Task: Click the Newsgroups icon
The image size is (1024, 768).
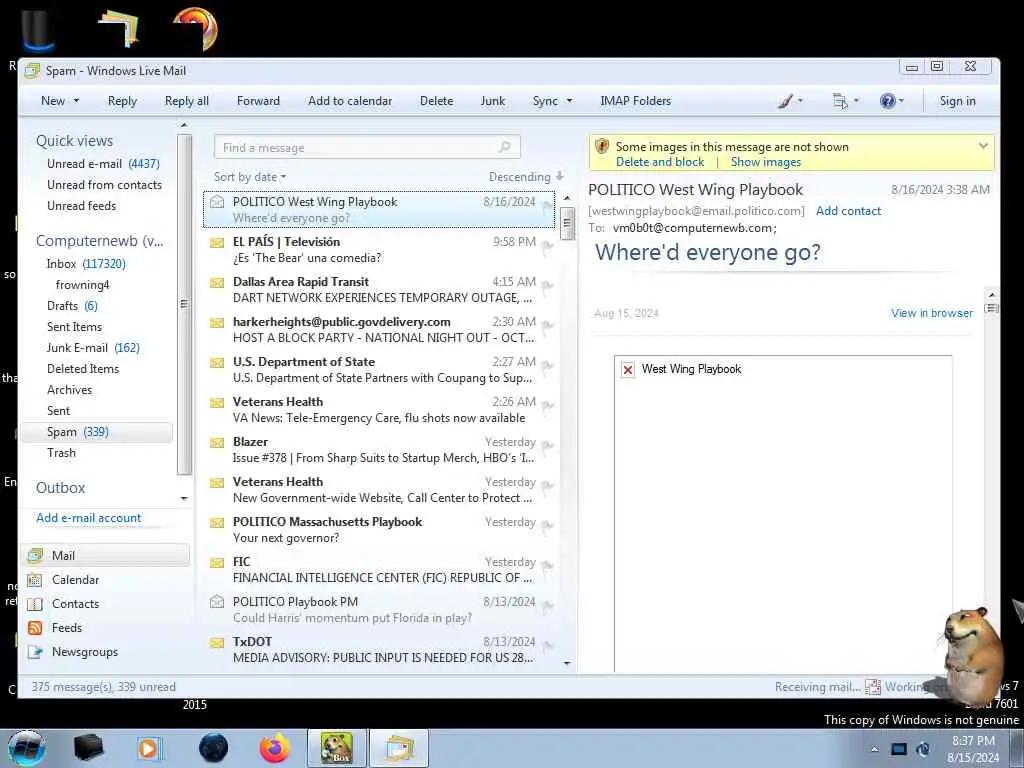Action: coord(35,652)
